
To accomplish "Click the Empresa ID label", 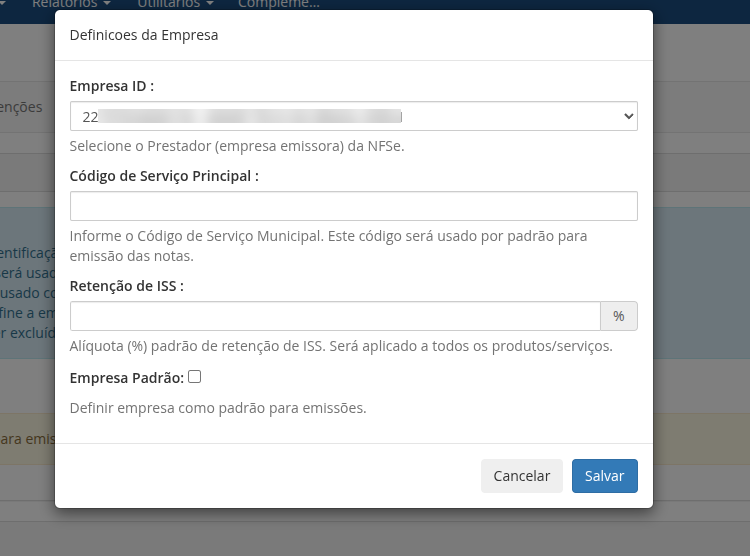I will tap(112, 86).
